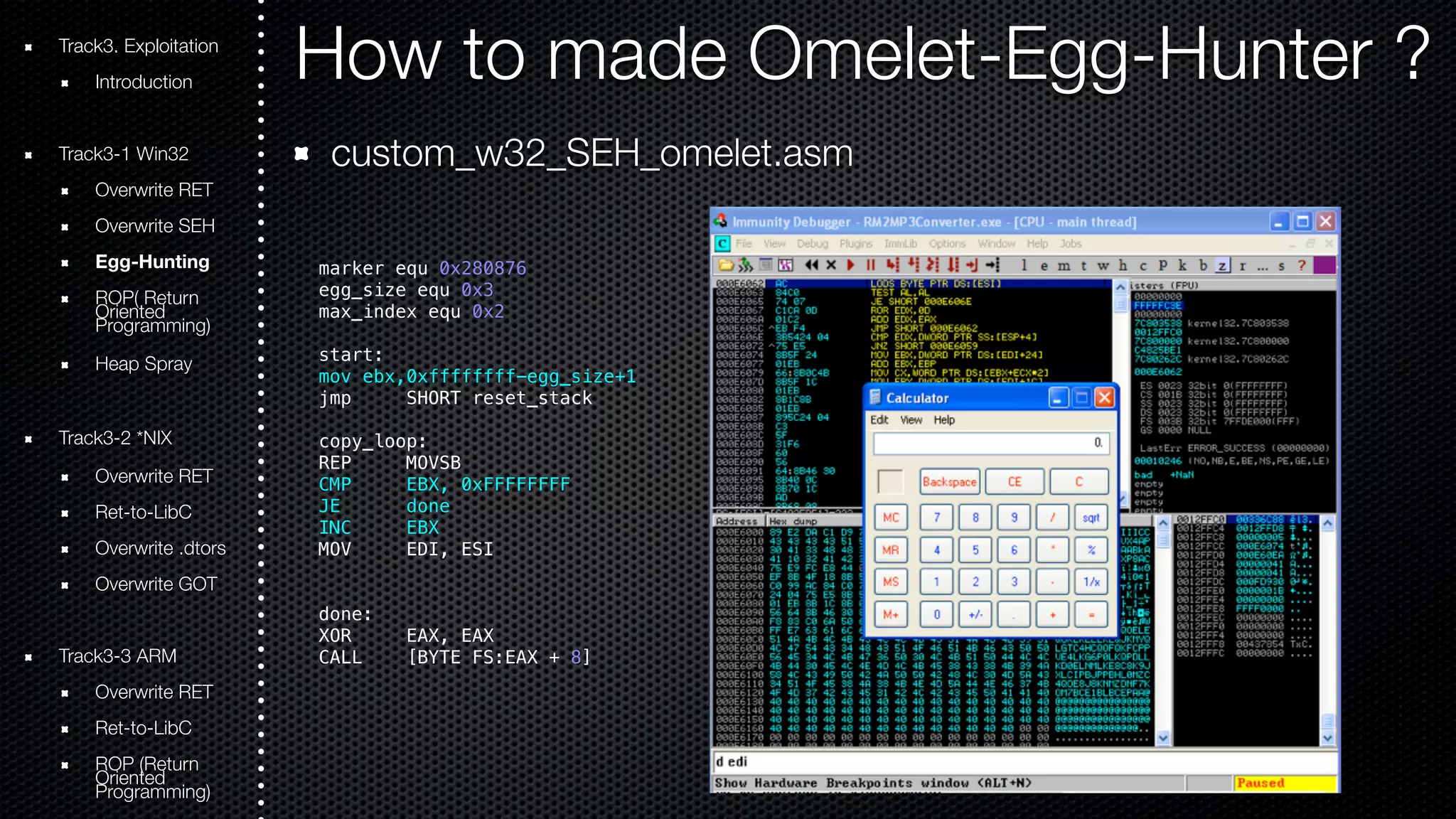This screenshot has height=819, width=1456.
Task: Open Call stack with the 'k' icon
Action: point(1182,265)
